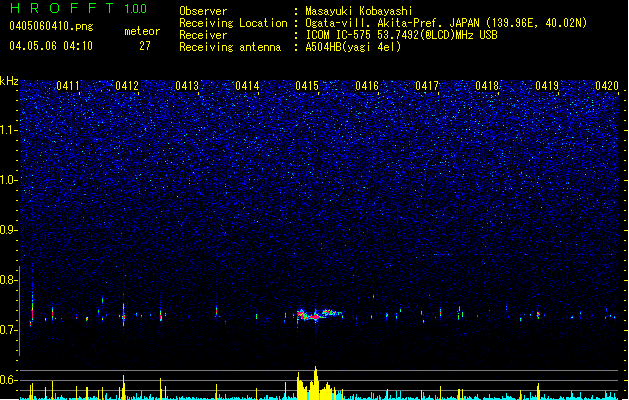Click the 0.8 kHz axis tick label
The width and height of the screenshot is (629, 400).
coord(8,280)
